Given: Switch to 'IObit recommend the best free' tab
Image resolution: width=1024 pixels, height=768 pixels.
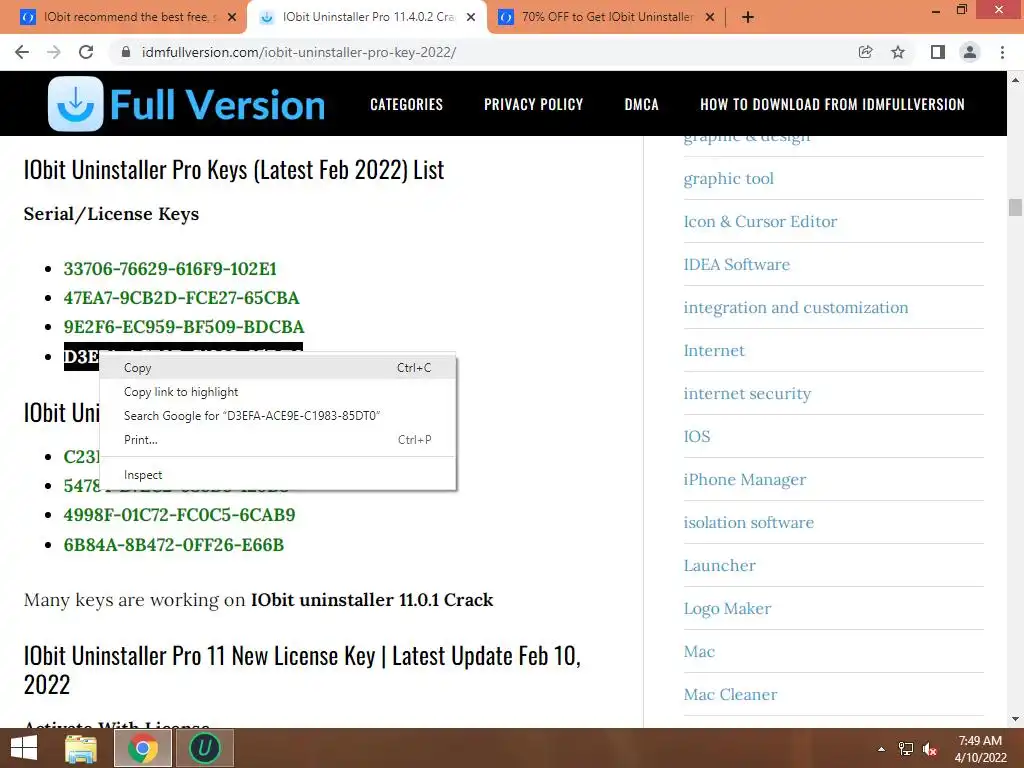Looking at the screenshot, I should click(130, 17).
